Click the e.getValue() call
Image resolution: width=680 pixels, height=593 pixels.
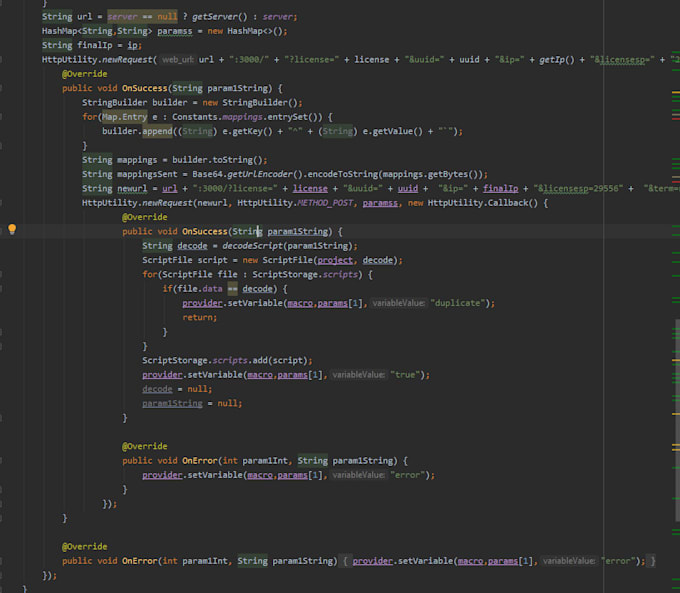pyautogui.click(x=392, y=131)
